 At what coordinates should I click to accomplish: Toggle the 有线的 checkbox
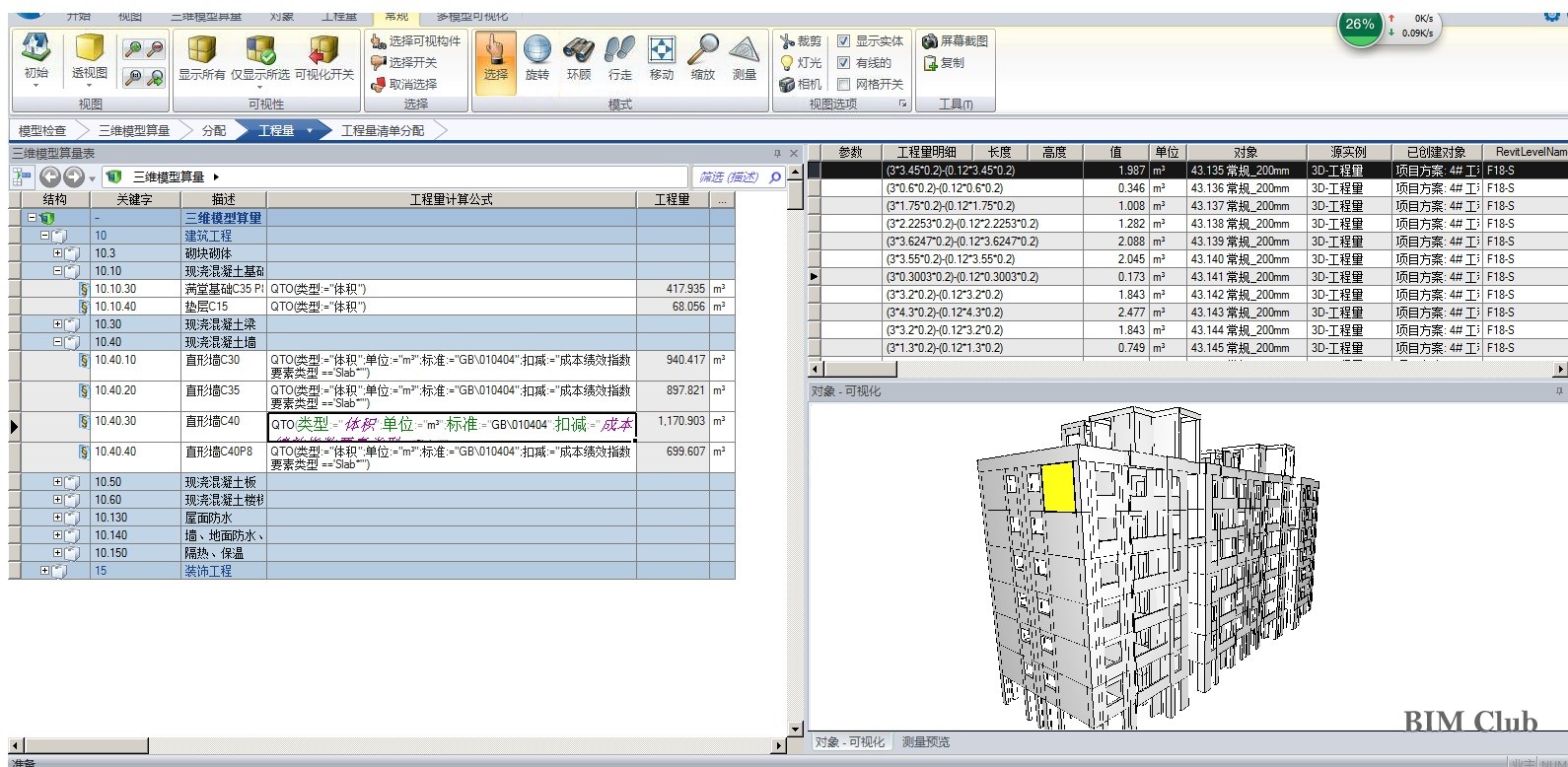(843, 62)
